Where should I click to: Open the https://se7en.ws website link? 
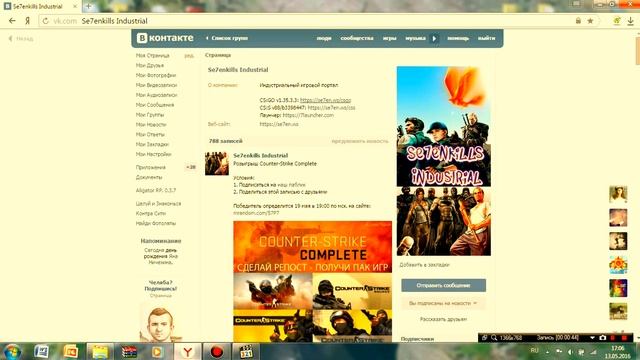(279, 124)
